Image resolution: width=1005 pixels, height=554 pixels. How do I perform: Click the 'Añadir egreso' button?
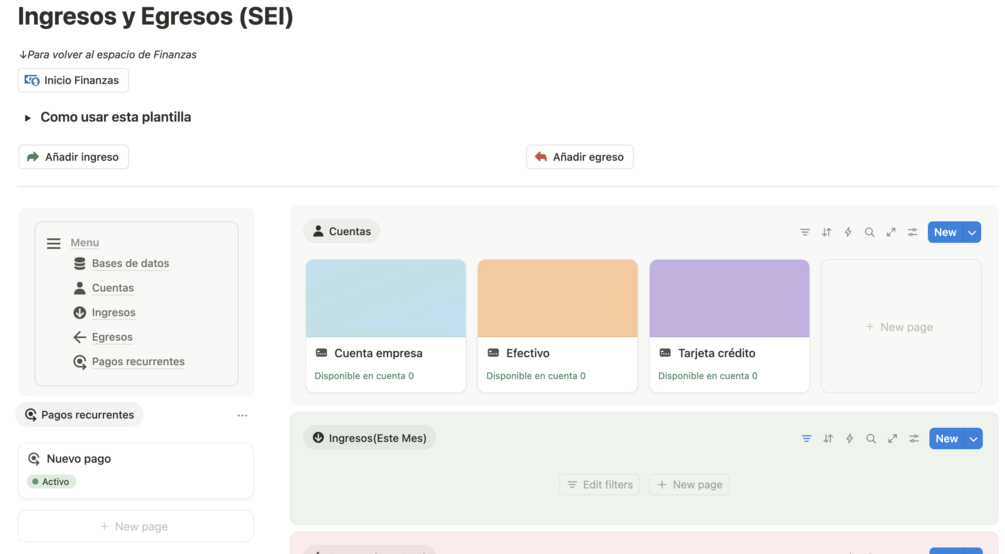[x=579, y=157]
